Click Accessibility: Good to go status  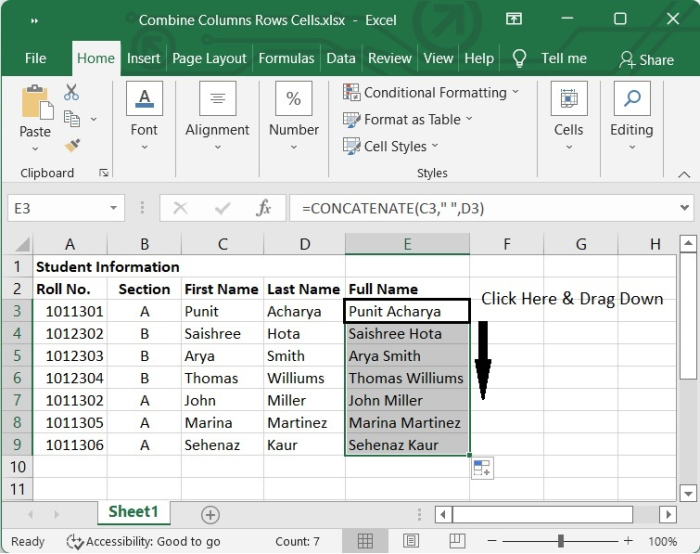[143, 541]
